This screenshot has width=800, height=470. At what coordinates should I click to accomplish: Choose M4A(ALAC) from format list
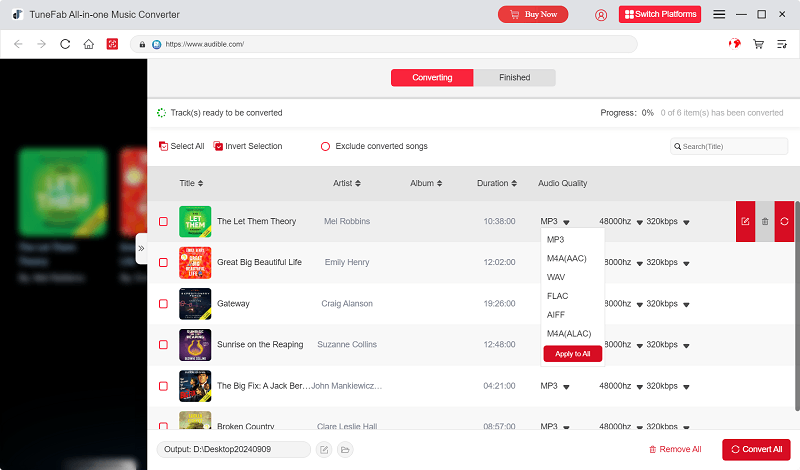[572, 334]
